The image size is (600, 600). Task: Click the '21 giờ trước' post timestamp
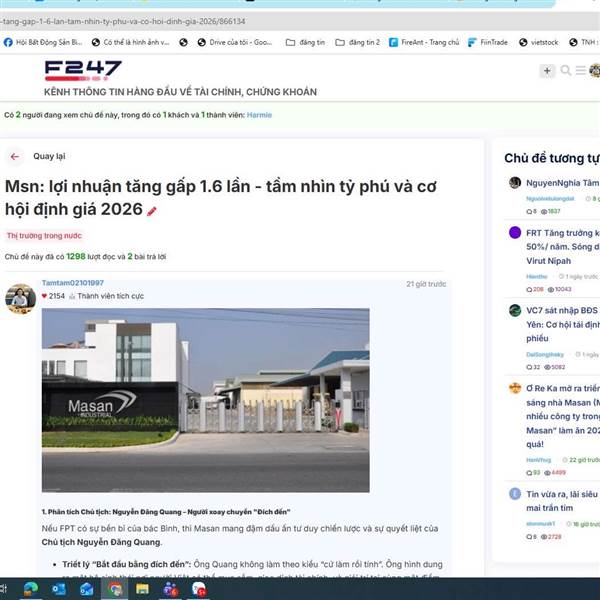click(426, 284)
